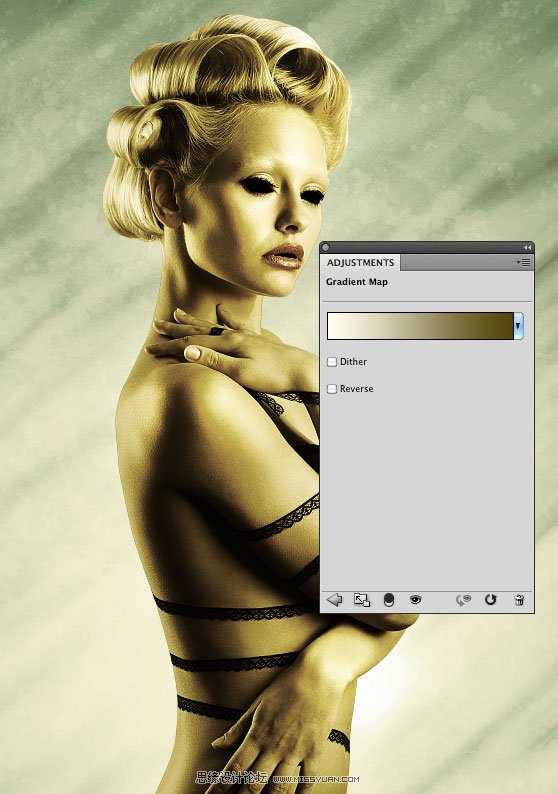
Task: View previous state icon in the panel footer
Action: click(x=463, y=600)
